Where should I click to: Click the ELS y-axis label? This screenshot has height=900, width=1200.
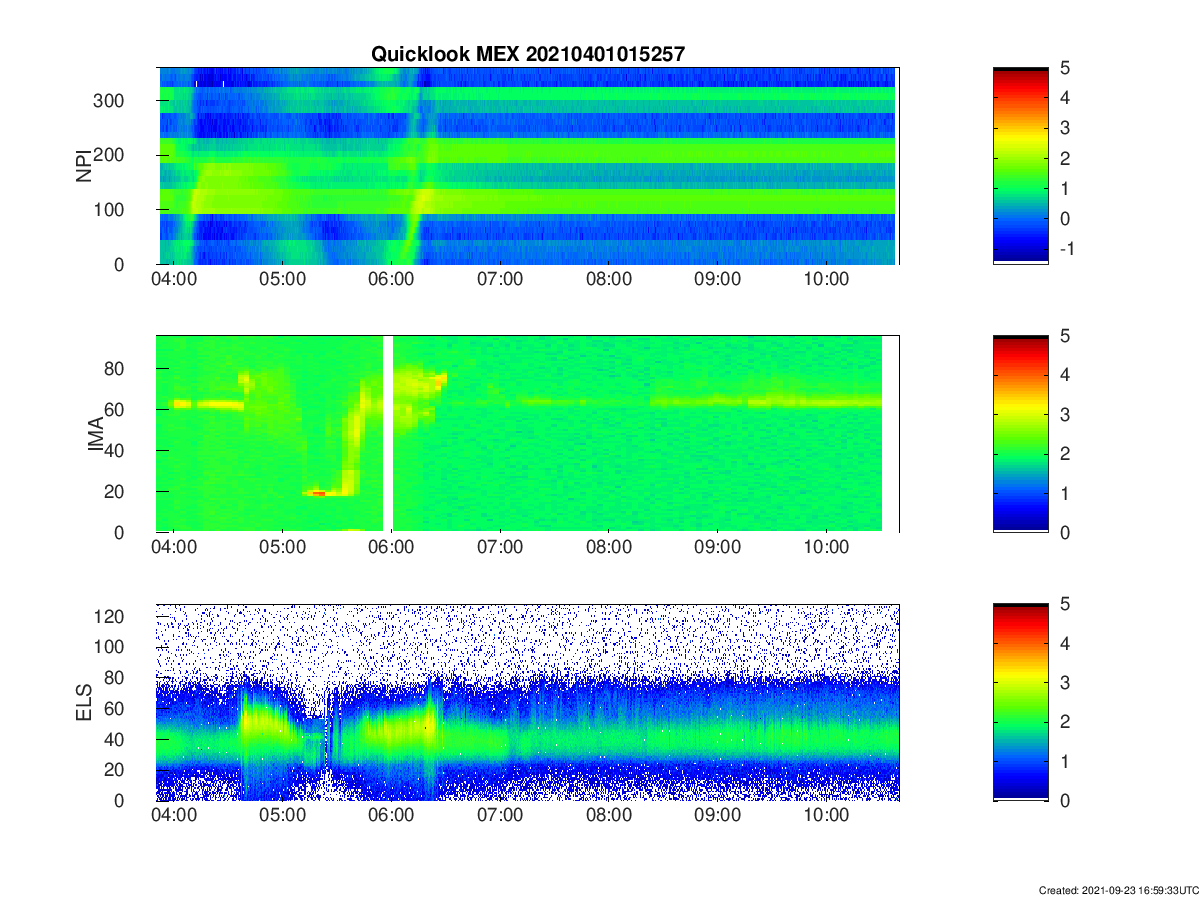(84, 703)
